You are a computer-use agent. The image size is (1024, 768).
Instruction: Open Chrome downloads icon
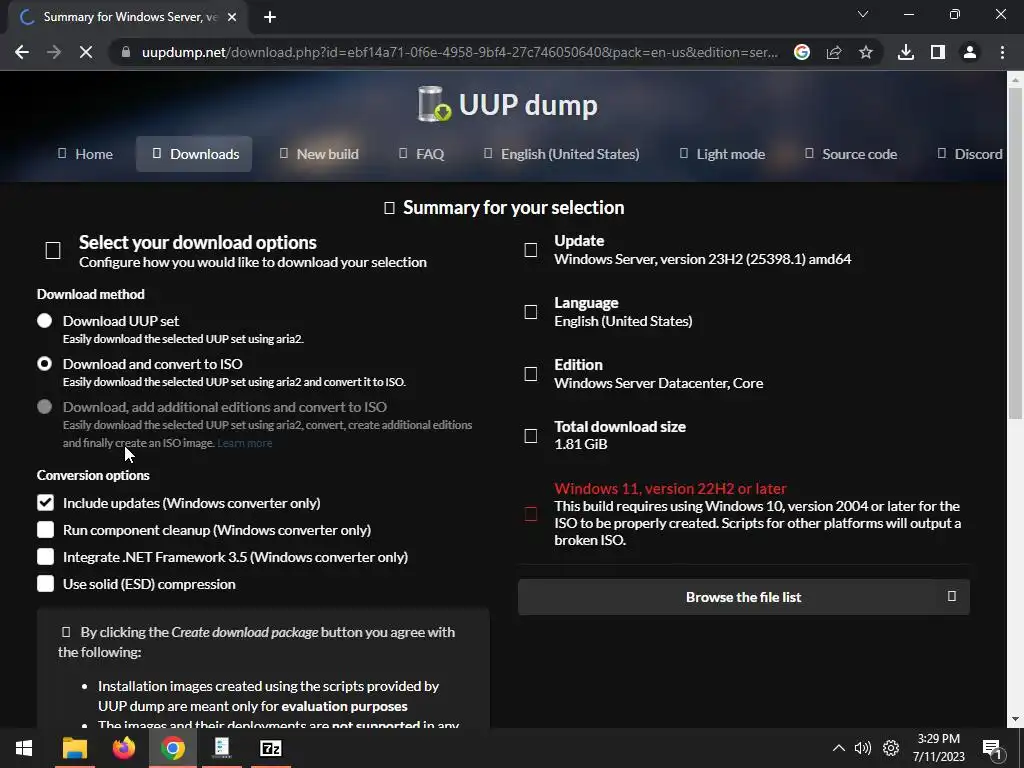coord(906,52)
